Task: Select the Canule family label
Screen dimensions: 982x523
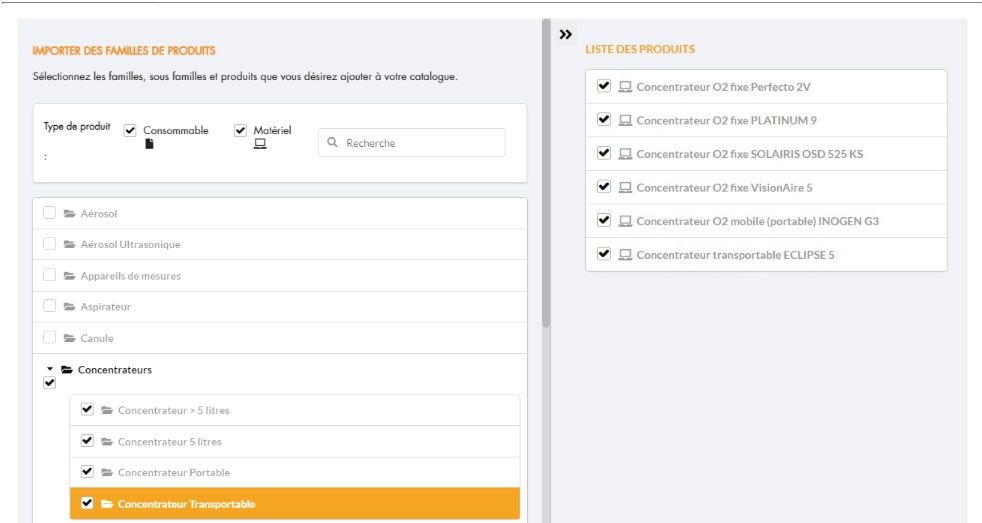Action: click(x=97, y=338)
